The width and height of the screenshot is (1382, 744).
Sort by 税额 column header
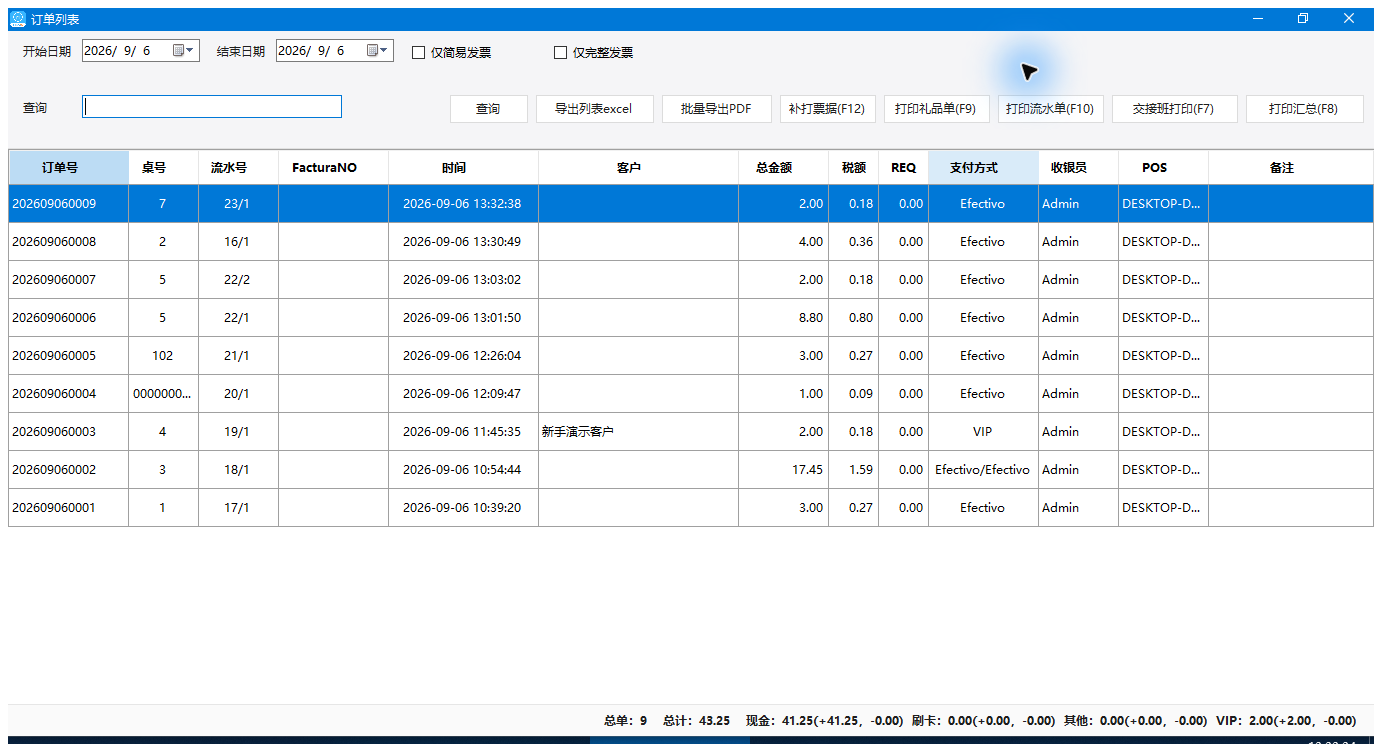[x=853, y=168]
